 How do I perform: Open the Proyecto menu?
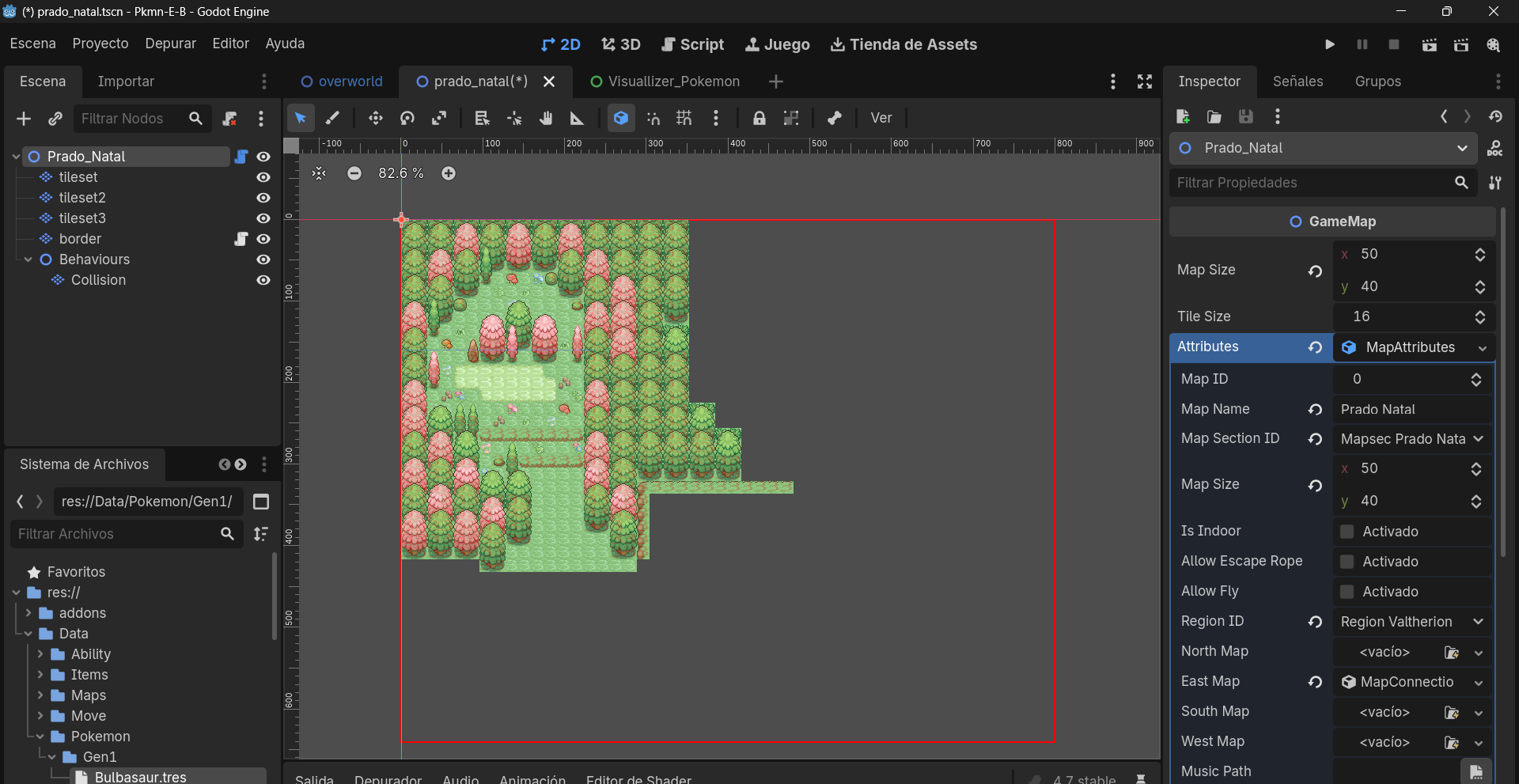(x=100, y=44)
